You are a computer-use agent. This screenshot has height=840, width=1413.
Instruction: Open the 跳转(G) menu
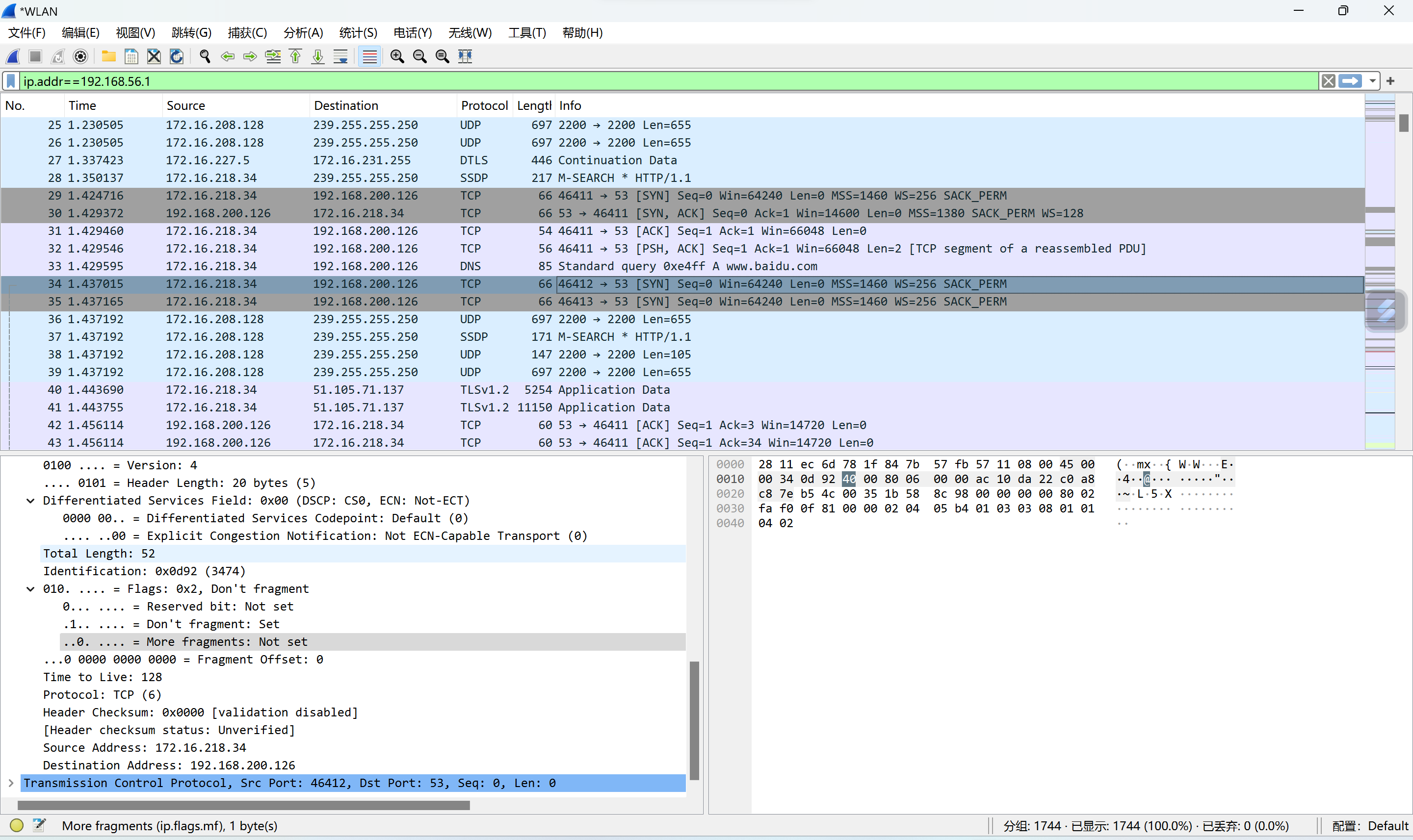pos(191,33)
